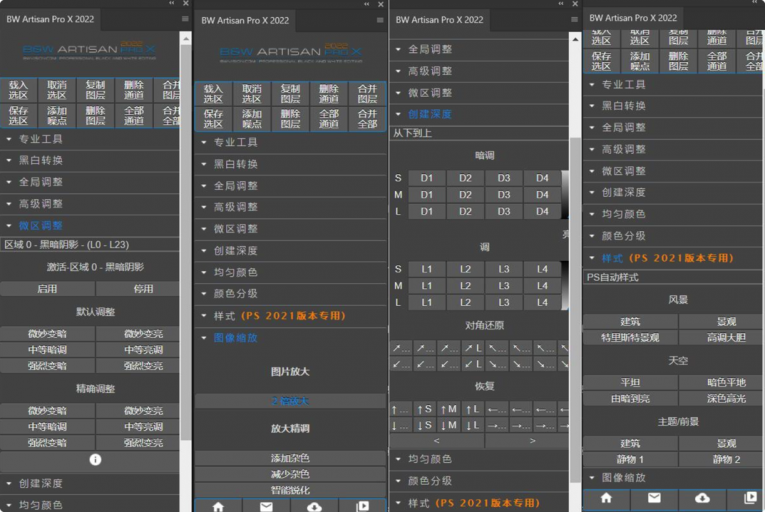Collapse the 微区调整 panel with the double-arrow icon
The image size is (765, 512).
tap(171, 3)
